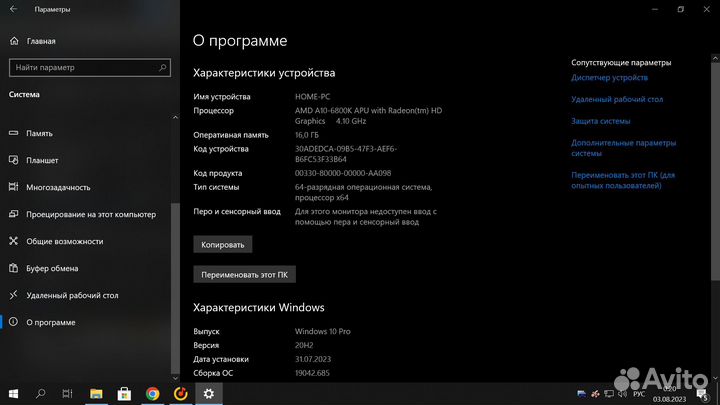Close the Параметры window
720x405 pixels.
(706, 9)
